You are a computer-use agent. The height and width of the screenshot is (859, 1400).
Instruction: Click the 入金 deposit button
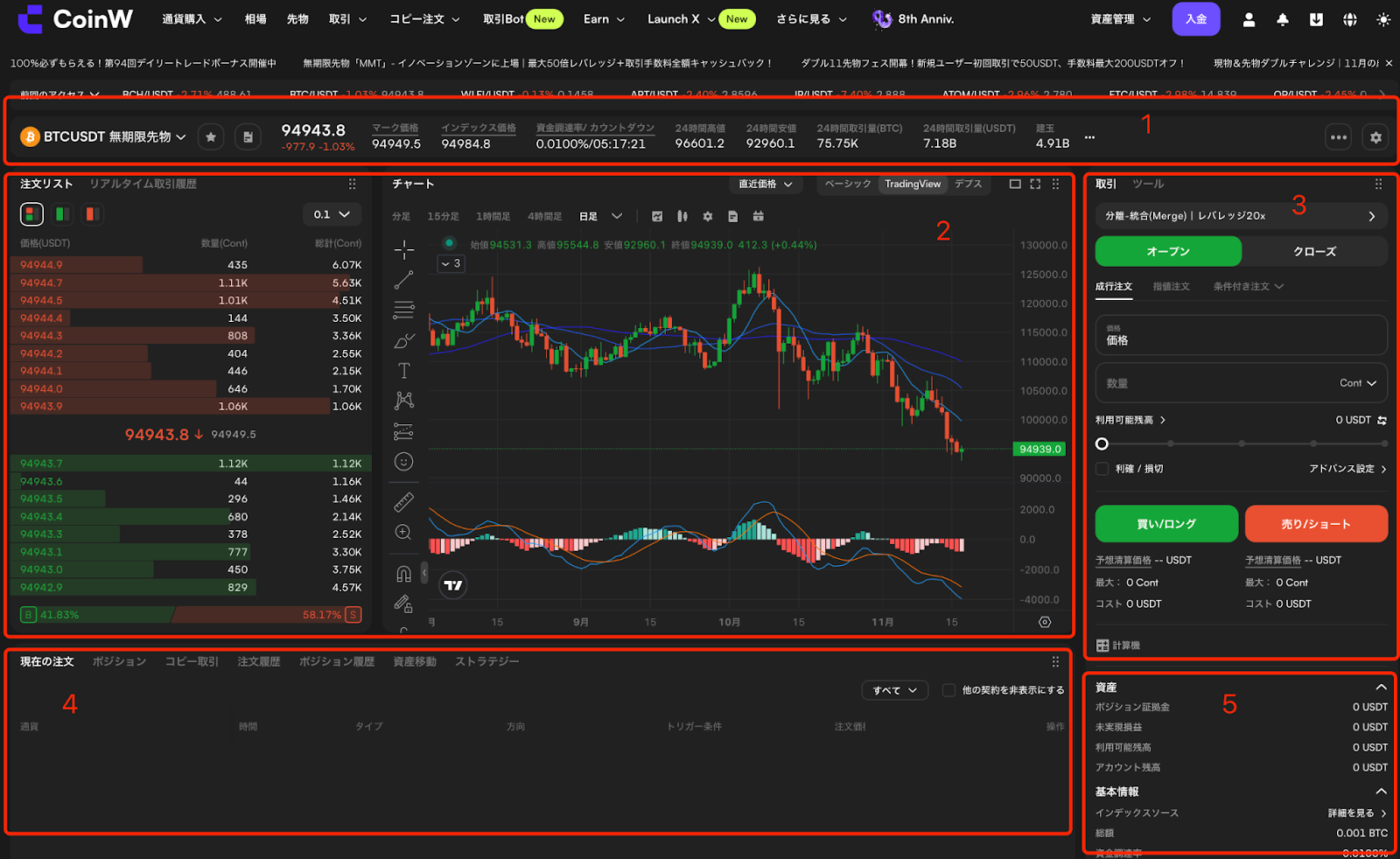click(x=1196, y=19)
